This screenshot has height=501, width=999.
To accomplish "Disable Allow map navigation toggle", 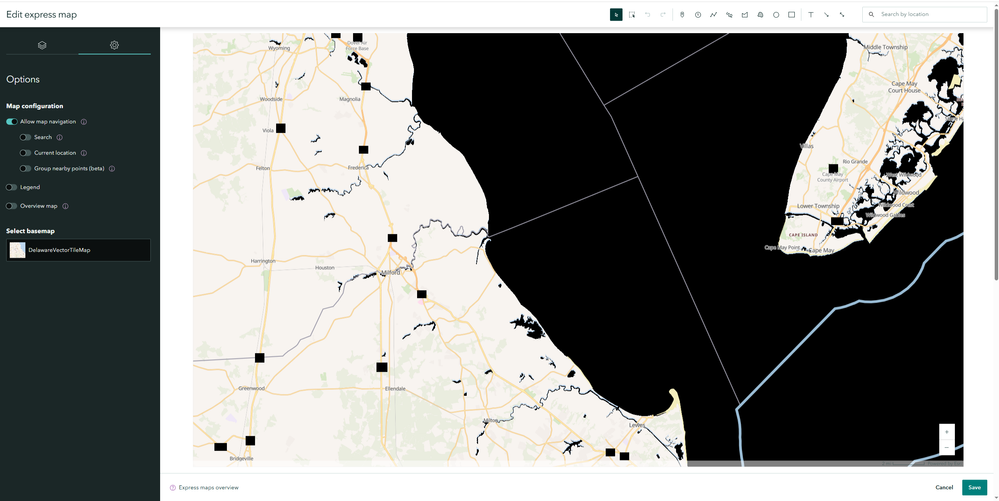I will tap(12, 122).
